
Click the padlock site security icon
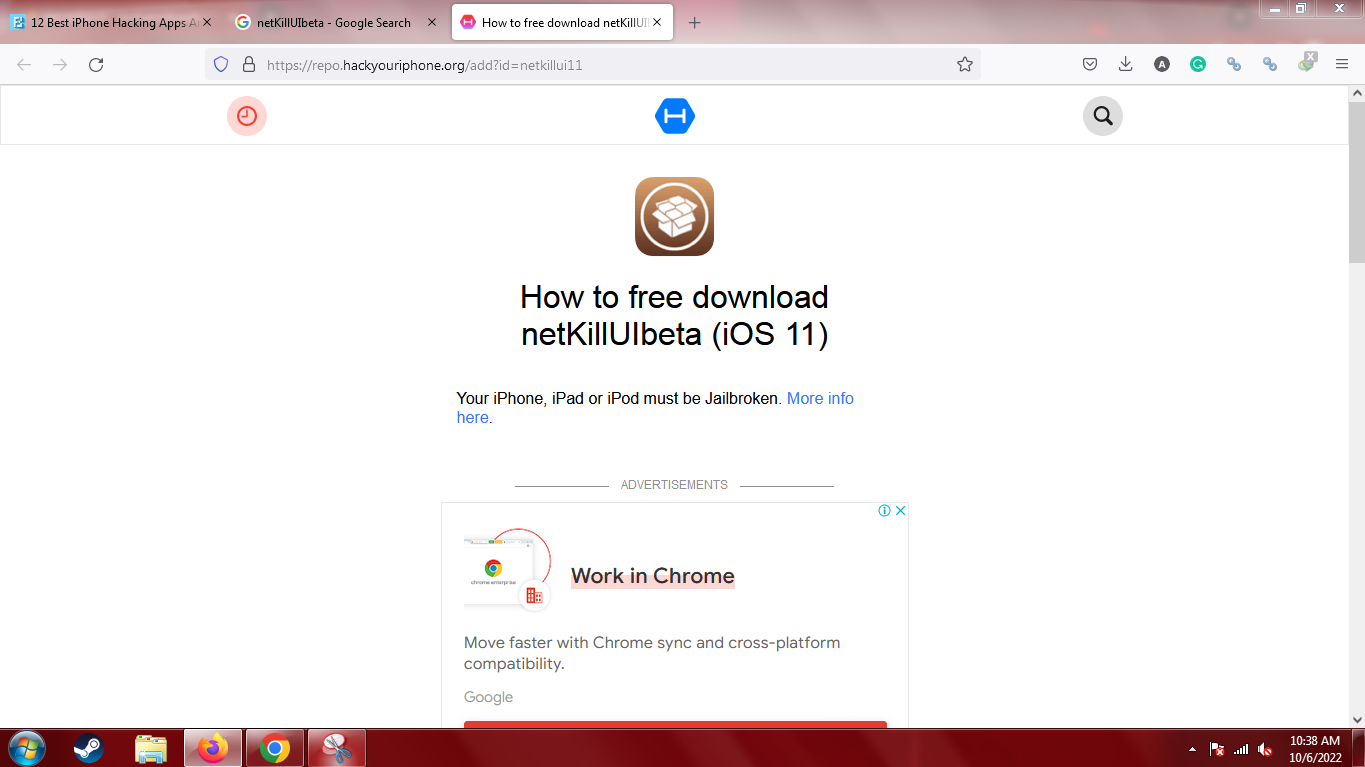[x=249, y=64]
